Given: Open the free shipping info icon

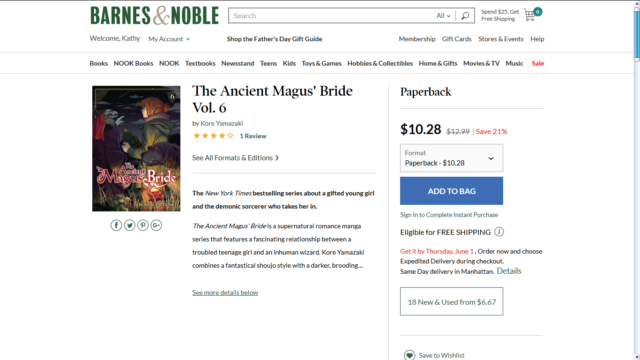Looking at the screenshot, I should (499, 232).
